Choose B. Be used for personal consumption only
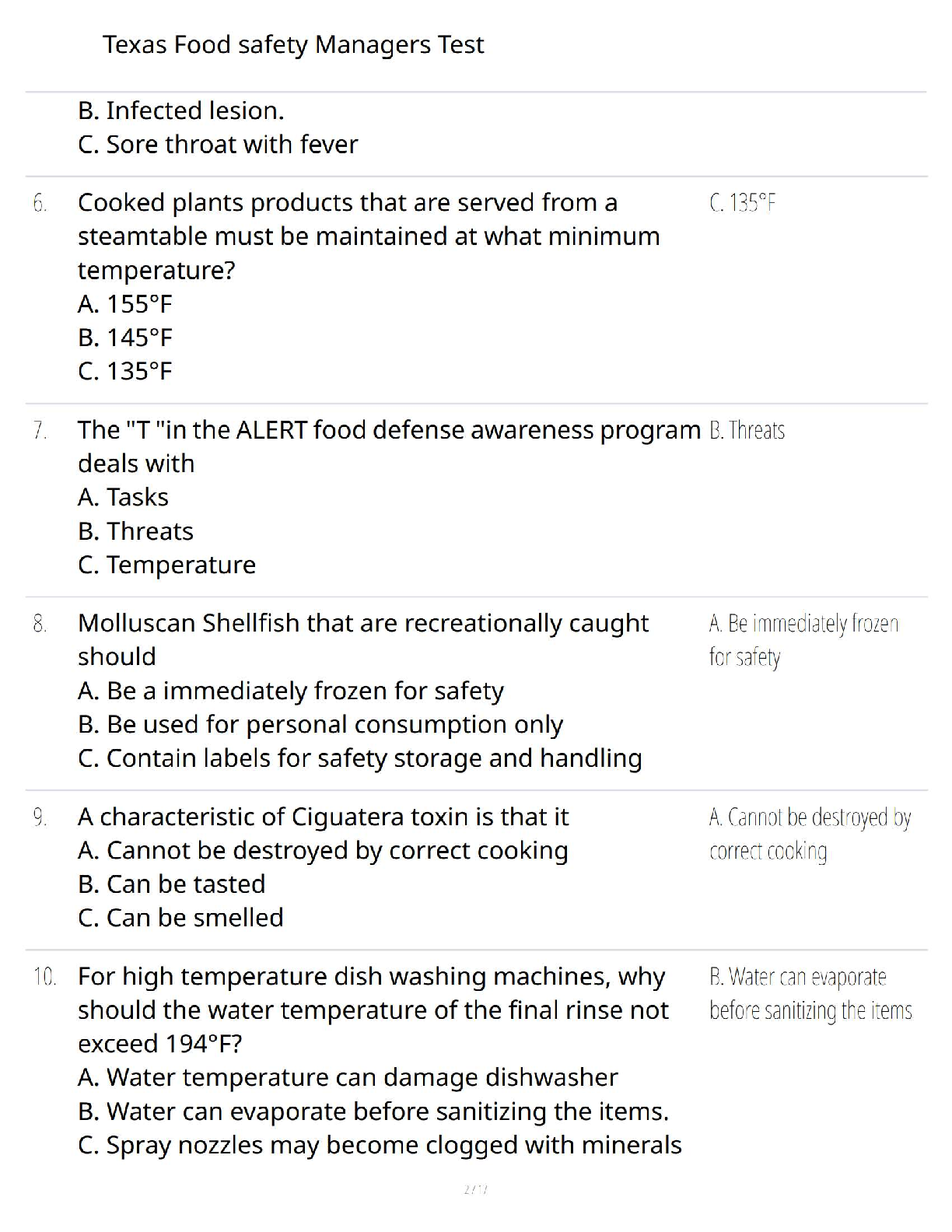The width and height of the screenshot is (952, 1232). tap(320, 725)
